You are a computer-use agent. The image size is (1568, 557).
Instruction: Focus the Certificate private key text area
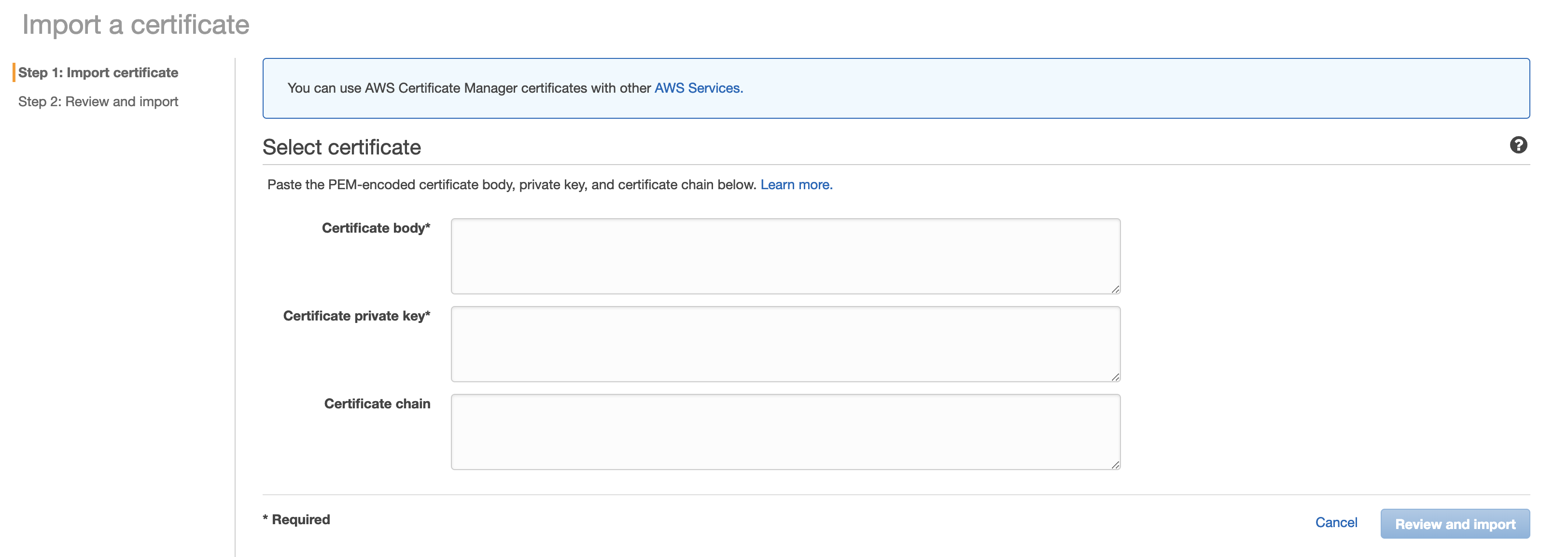(x=784, y=344)
